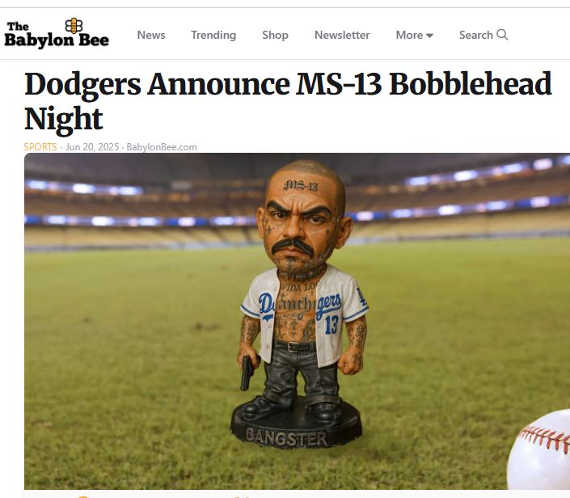Click the magnifying glass search icon
The width and height of the screenshot is (570, 498).
coord(502,35)
